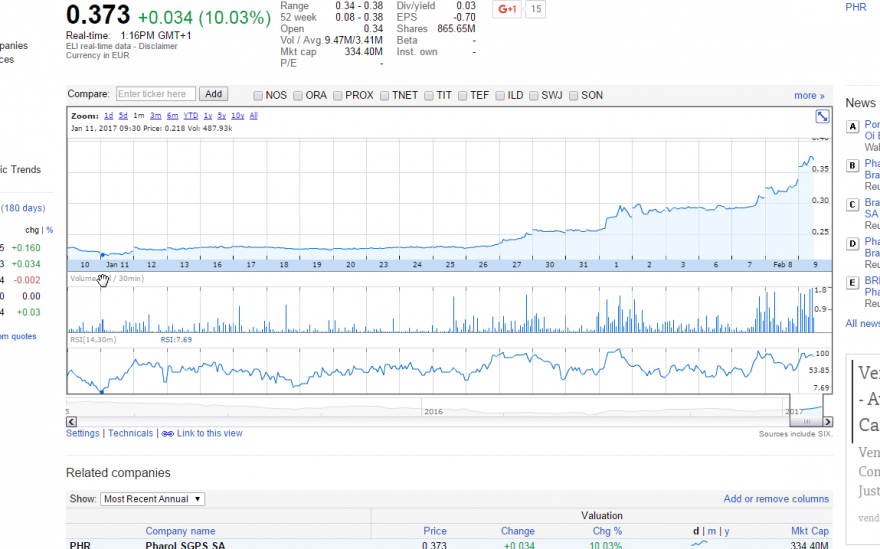Open news marker E
Viewport: 880px width, 549px height.
[x=852, y=283]
